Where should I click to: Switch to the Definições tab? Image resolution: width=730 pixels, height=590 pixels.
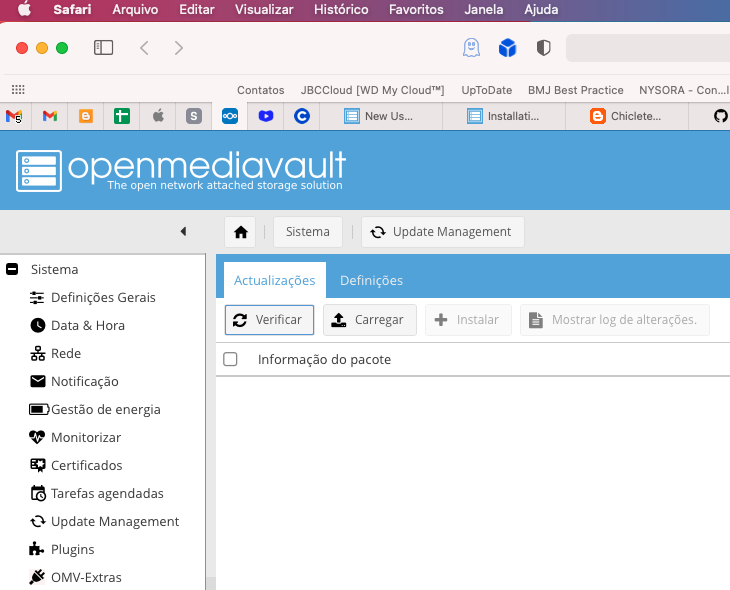pyautogui.click(x=371, y=281)
